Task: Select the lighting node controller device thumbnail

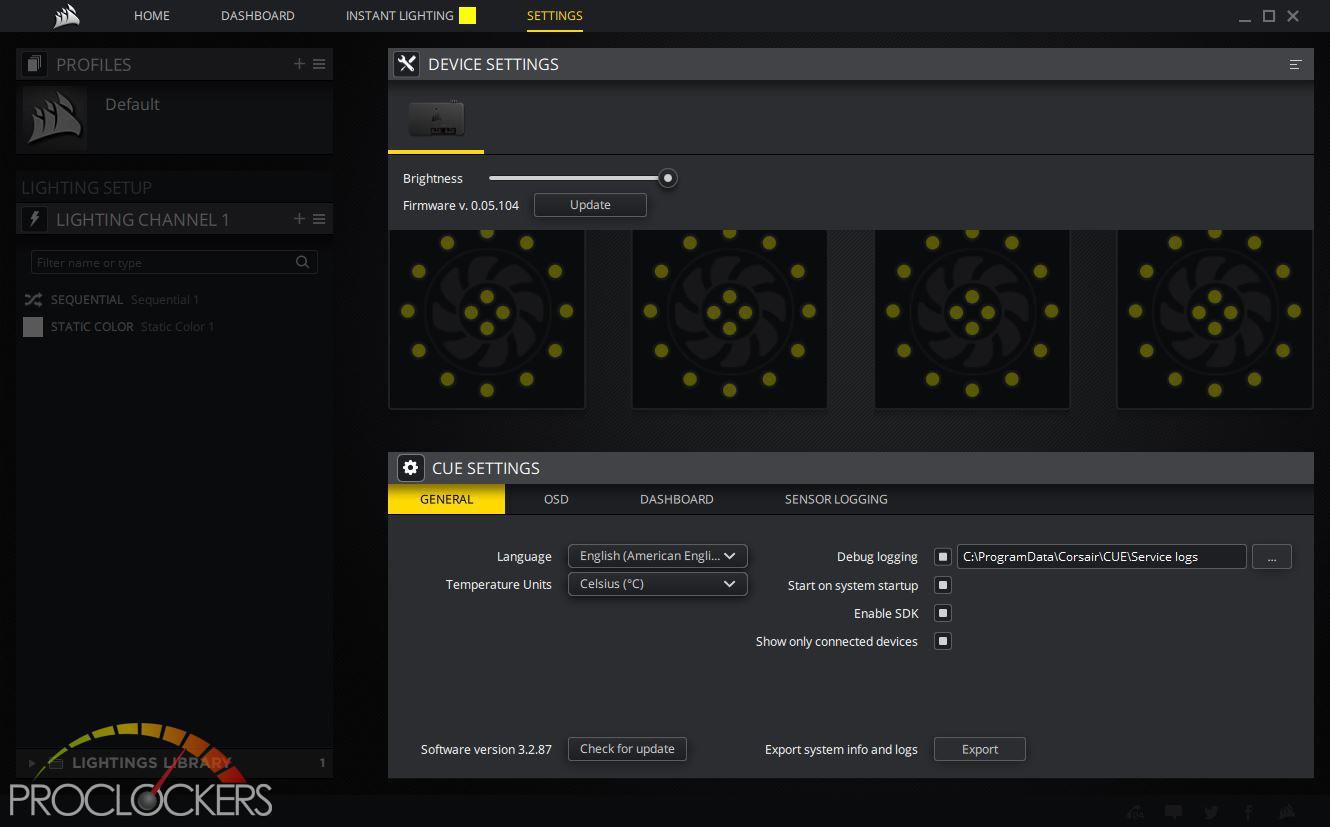Action: tap(436, 119)
